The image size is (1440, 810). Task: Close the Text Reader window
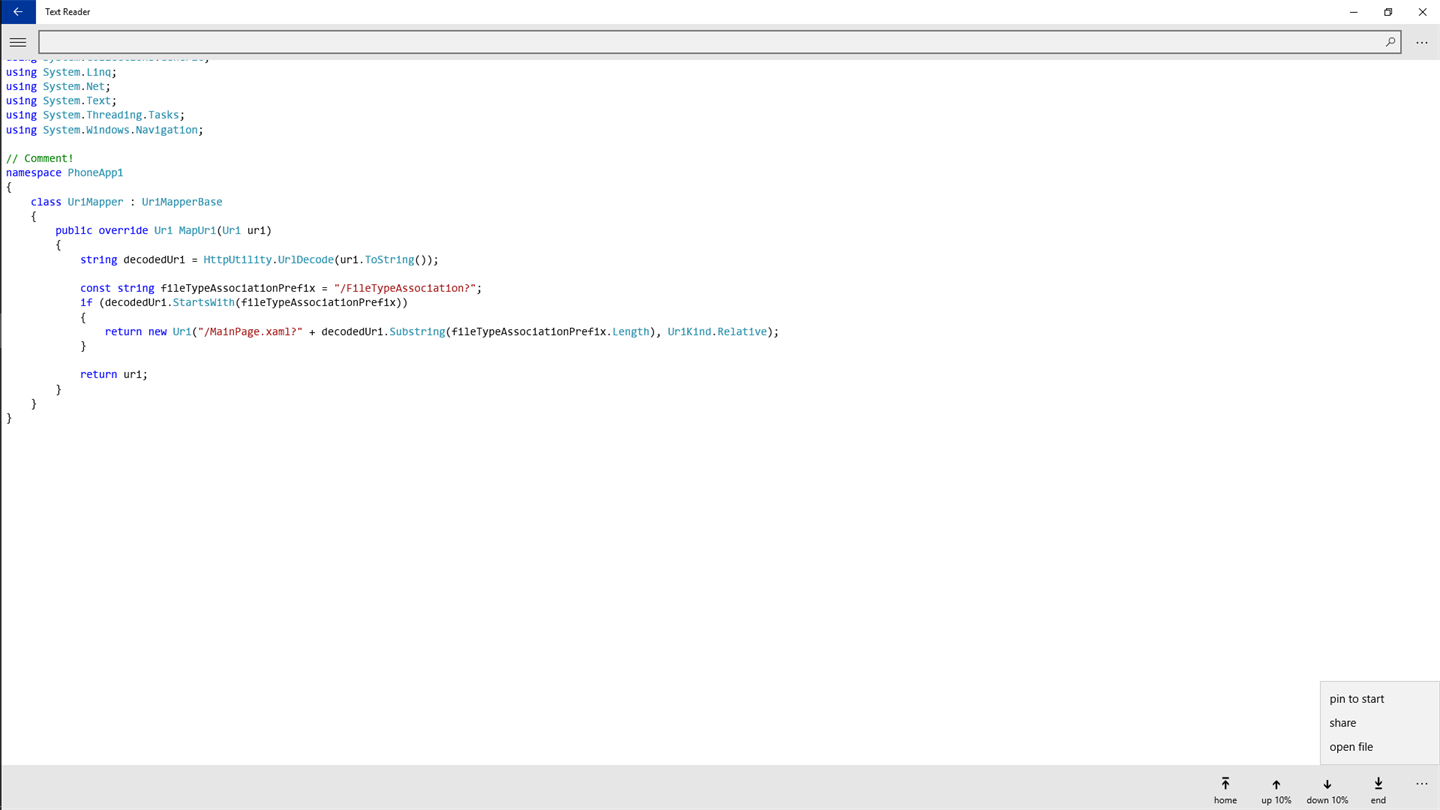[1422, 12]
